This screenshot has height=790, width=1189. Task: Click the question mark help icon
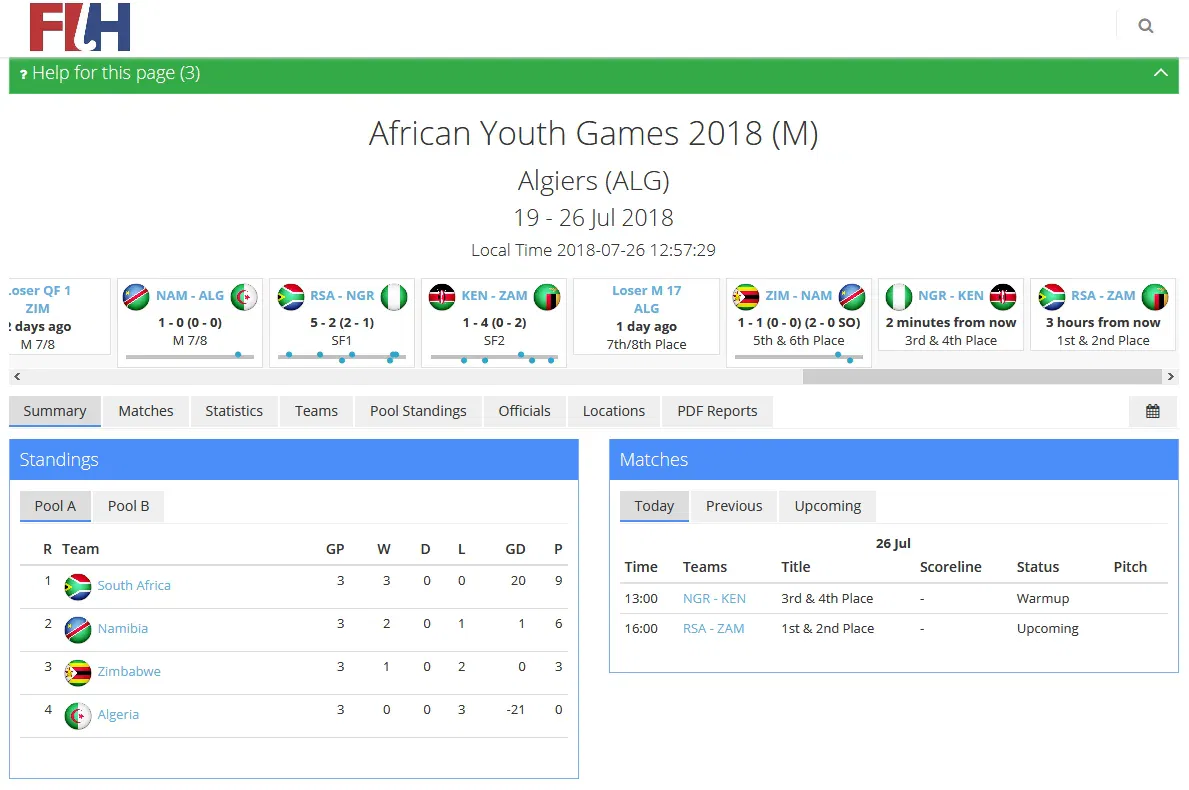(23, 74)
